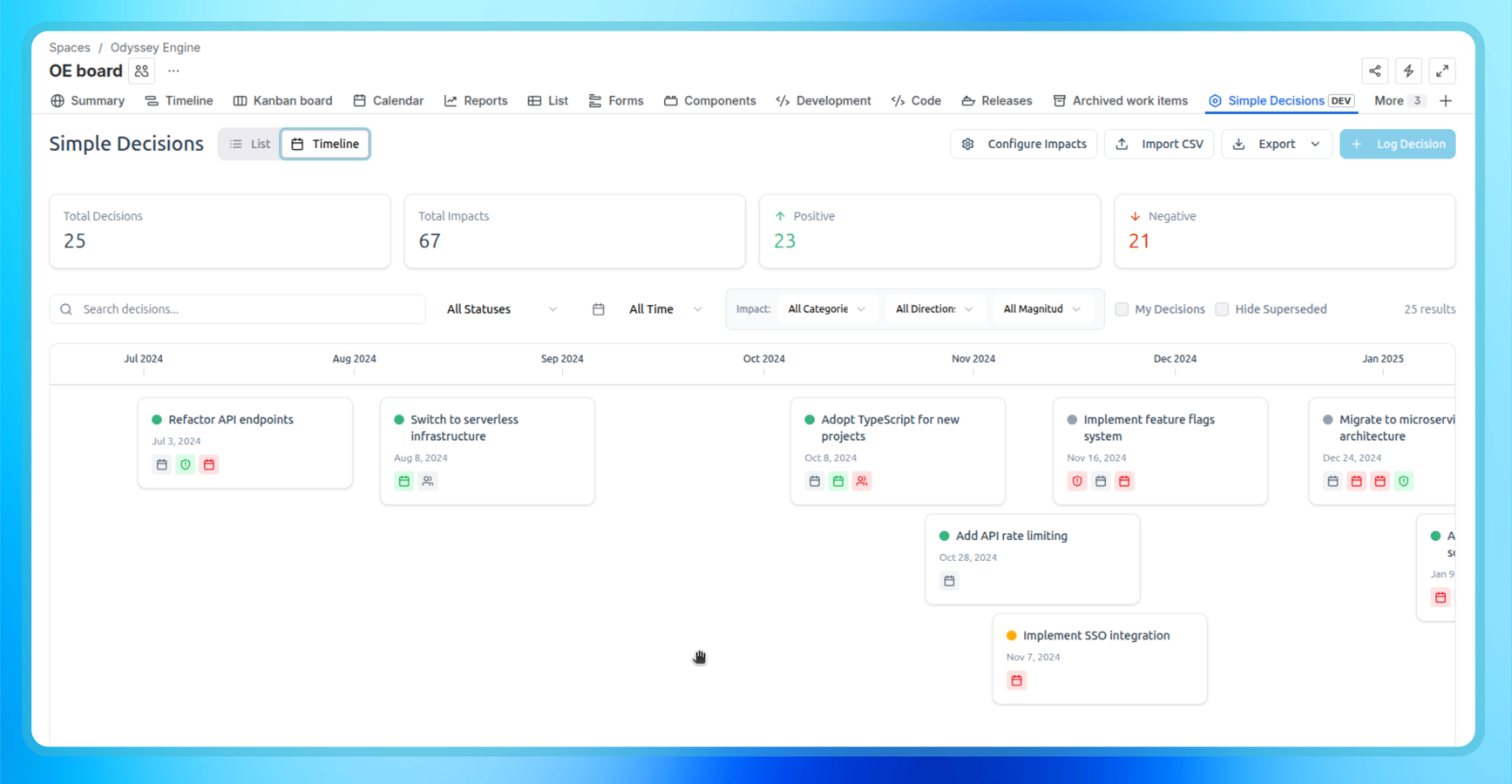Viewport: 1512px width, 784px height.
Task: Click the green shield badge on Refactor API endpoints
Action: pyautogui.click(x=185, y=464)
